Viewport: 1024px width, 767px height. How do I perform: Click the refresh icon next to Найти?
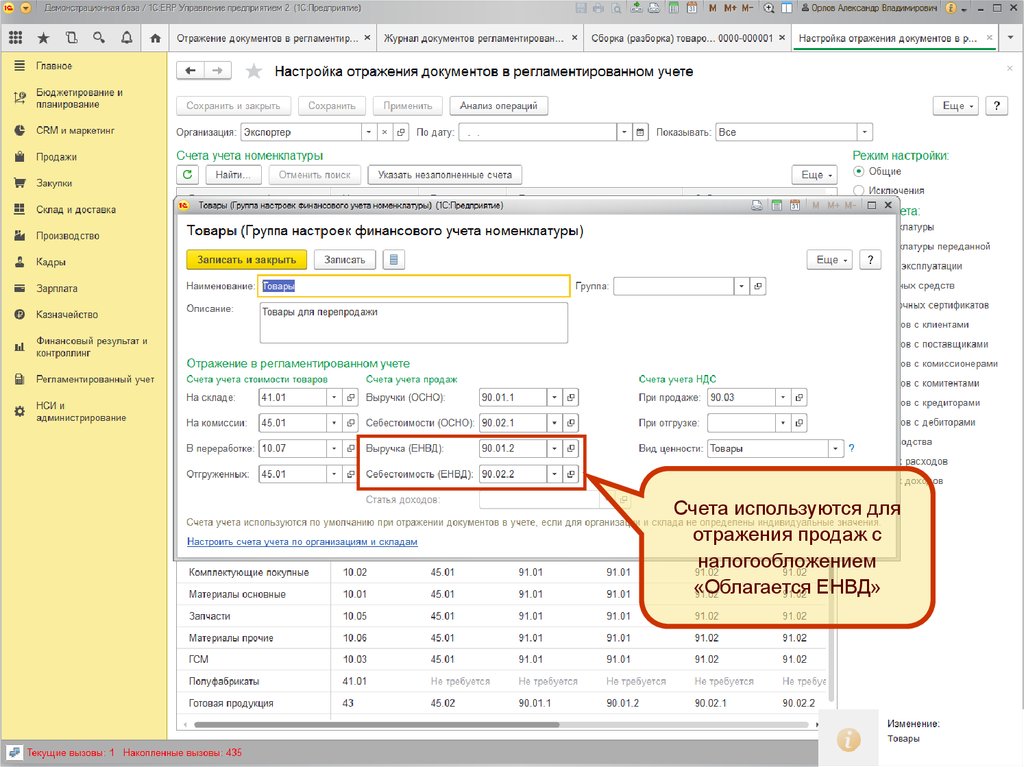(x=188, y=175)
